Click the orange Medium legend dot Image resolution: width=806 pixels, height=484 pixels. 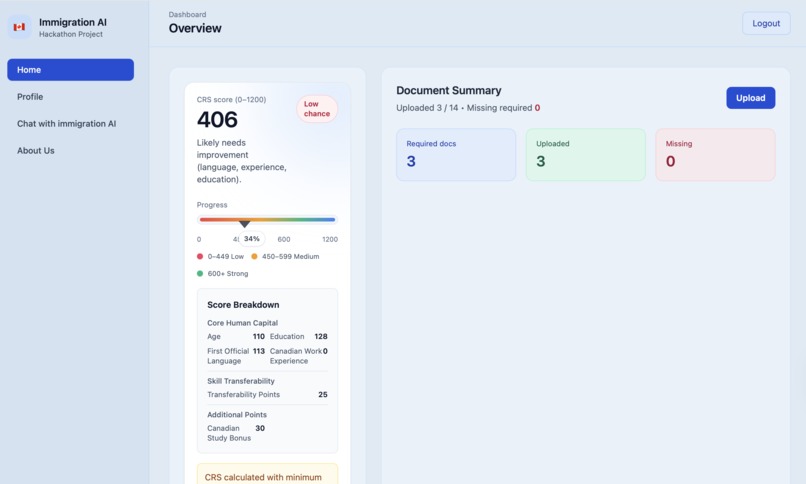[x=254, y=256]
